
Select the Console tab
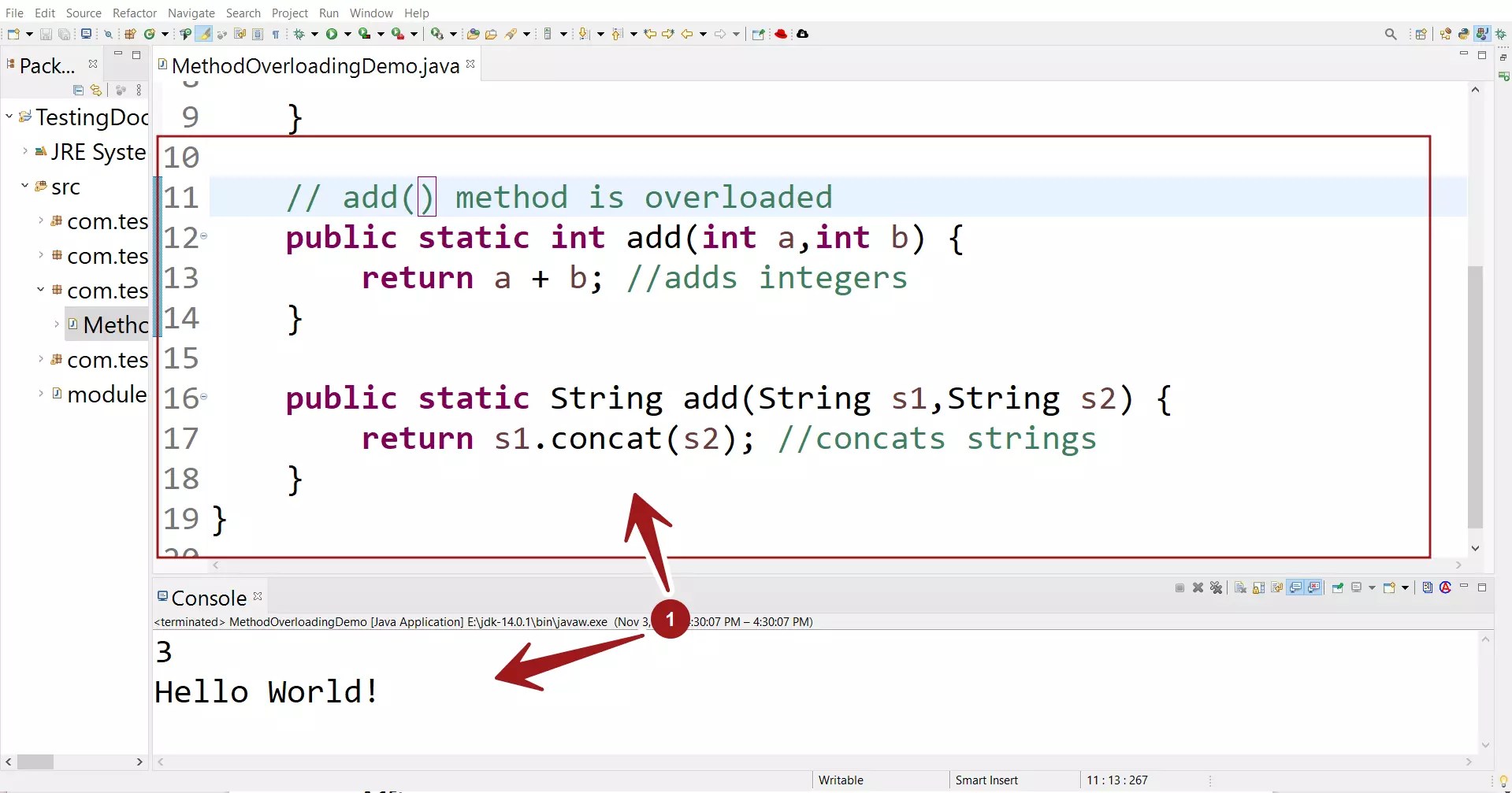(x=209, y=598)
